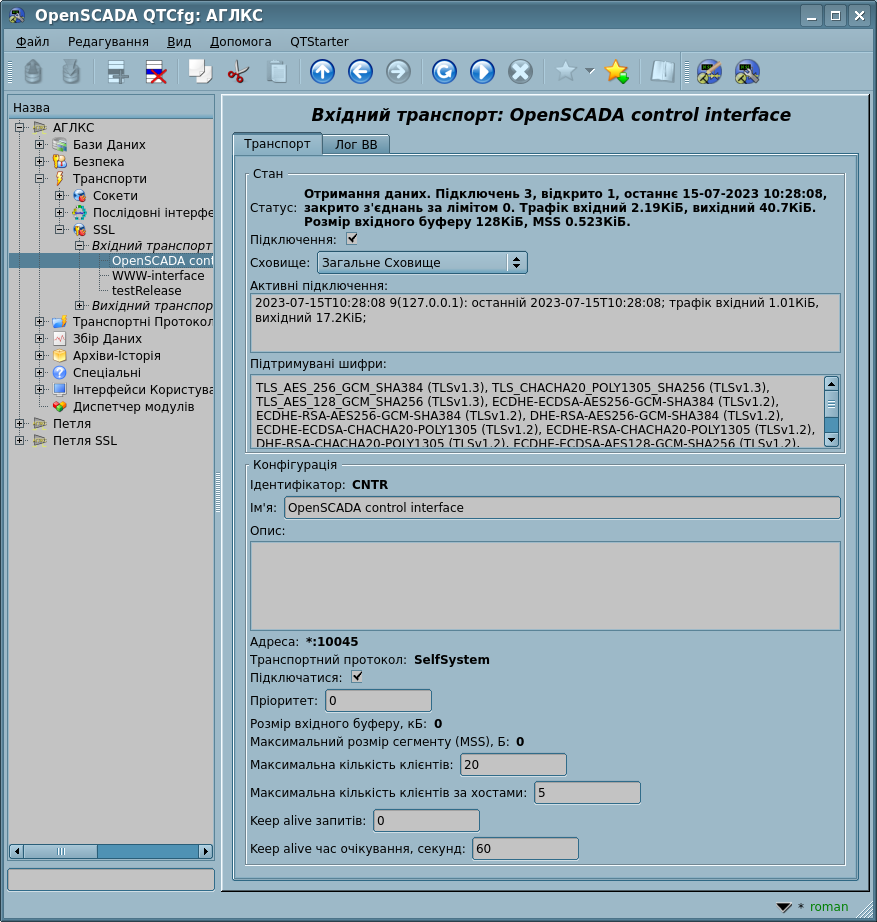Click the Keep alive запитів field

tap(426, 821)
